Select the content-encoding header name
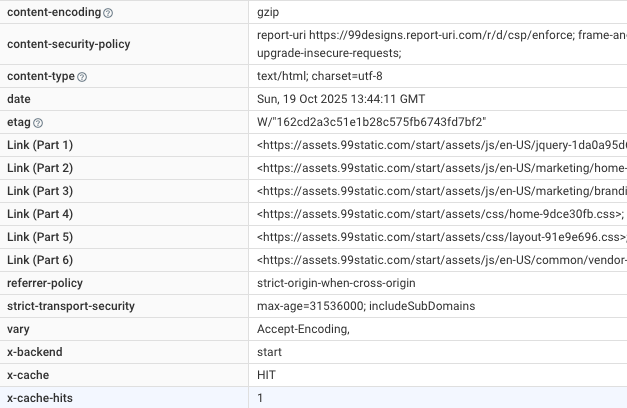The height and width of the screenshot is (408, 627). (x=54, y=12)
